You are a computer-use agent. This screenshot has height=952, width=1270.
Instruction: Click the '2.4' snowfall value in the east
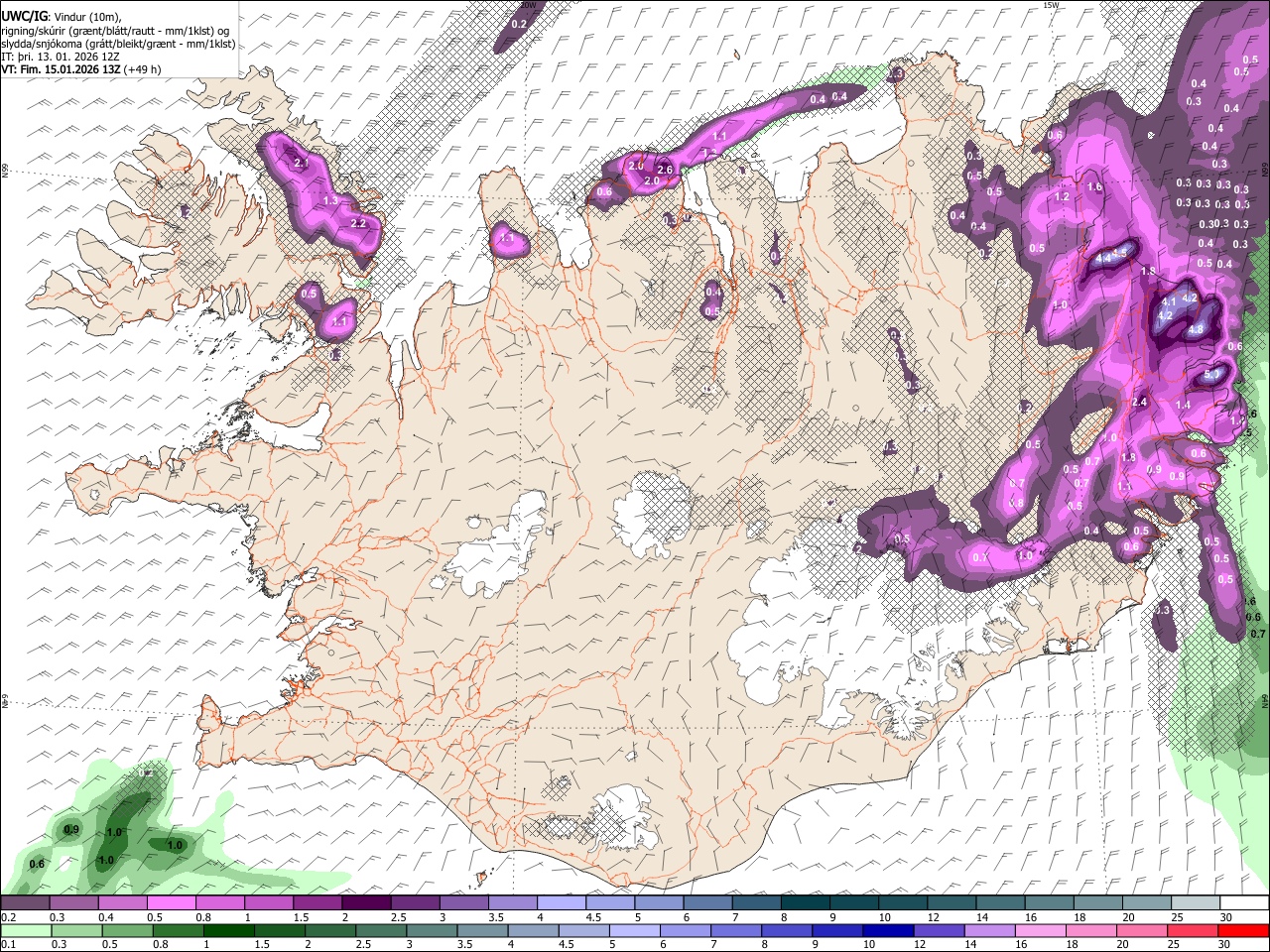(1139, 402)
